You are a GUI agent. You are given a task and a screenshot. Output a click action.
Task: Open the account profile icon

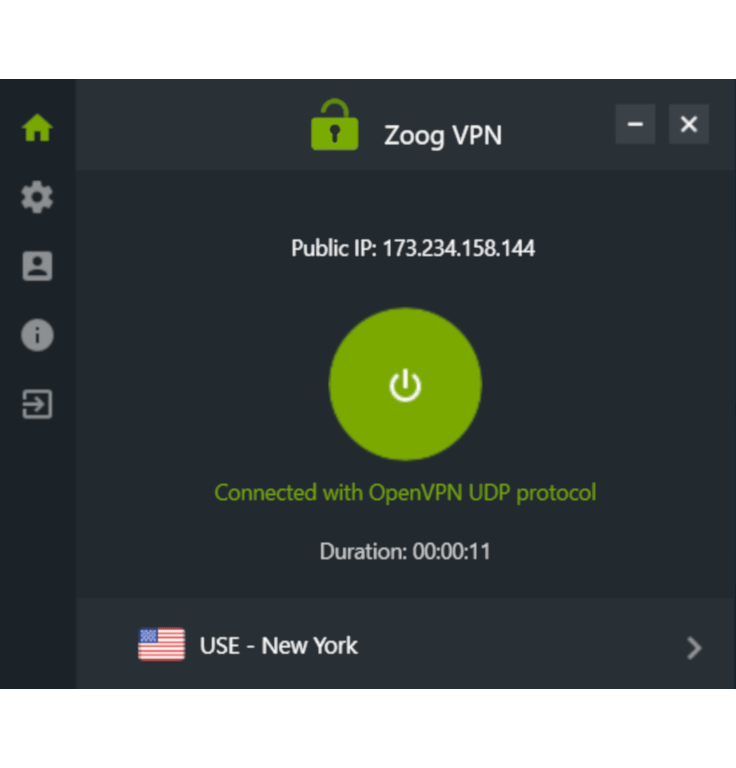tap(37, 266)
